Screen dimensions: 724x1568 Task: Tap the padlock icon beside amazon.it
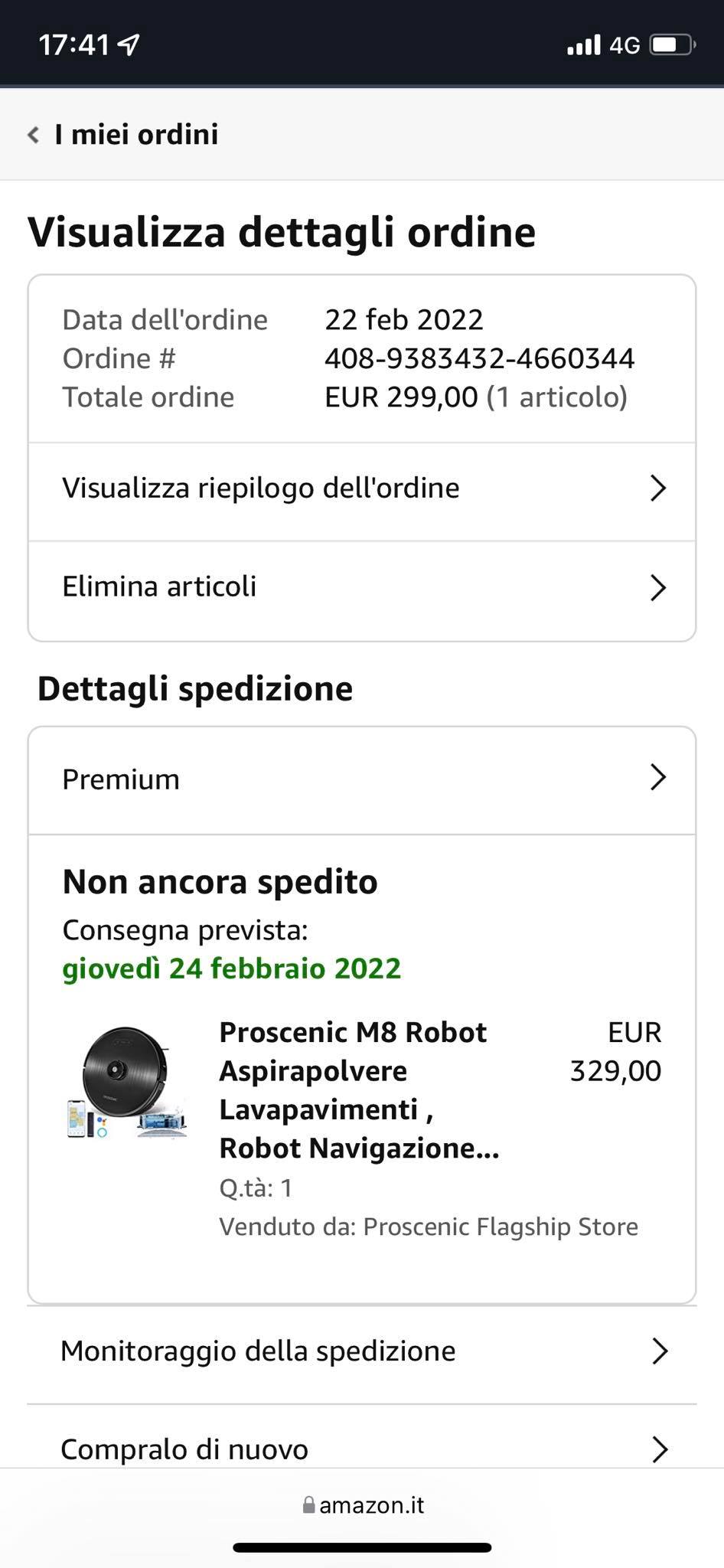pyautogui.click(x=308, y=1504)
